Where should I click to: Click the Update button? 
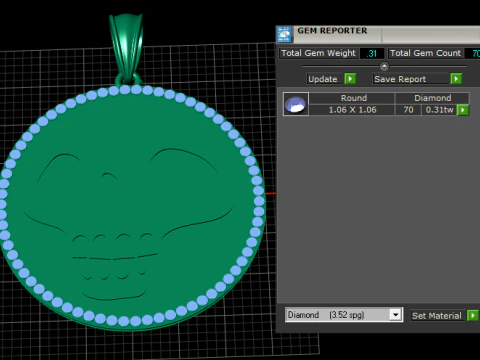tap(323, 79)
